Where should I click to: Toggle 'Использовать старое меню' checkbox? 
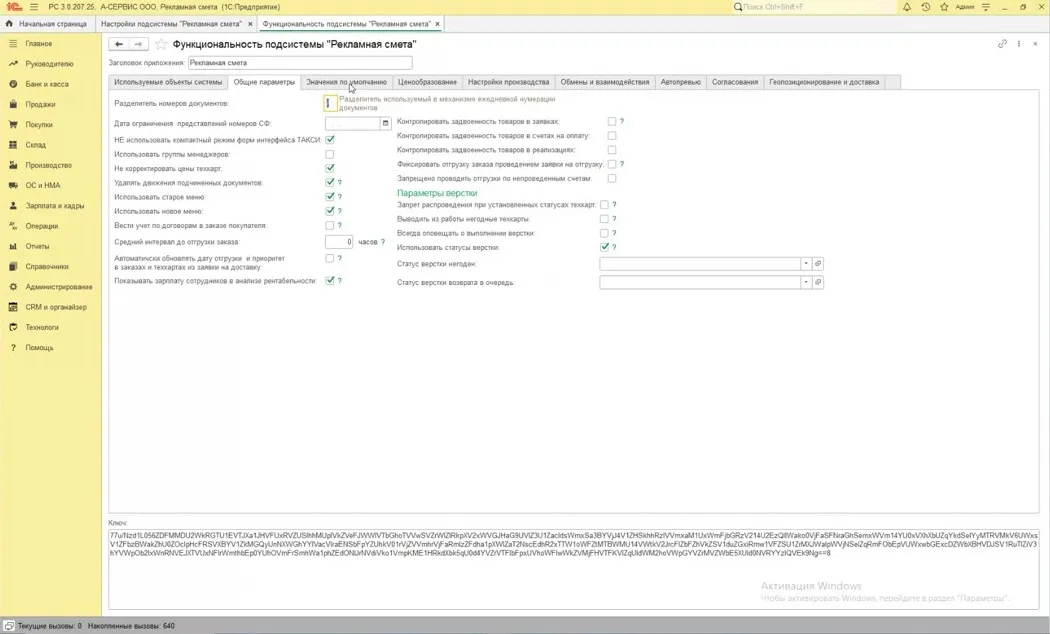pos(329,197)
